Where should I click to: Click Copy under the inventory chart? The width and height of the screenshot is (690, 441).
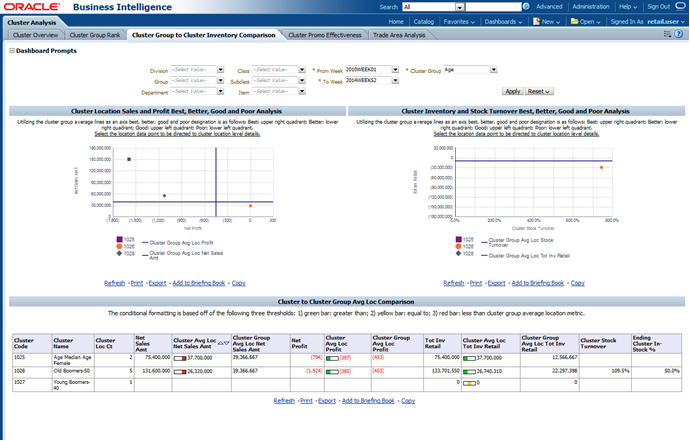click(x=578, y=283)
